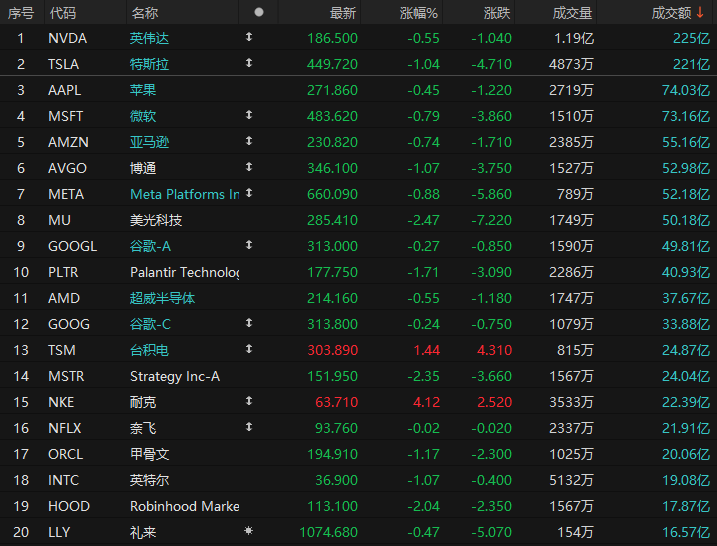Sort by the 最新 price column header

click(342, 13)
